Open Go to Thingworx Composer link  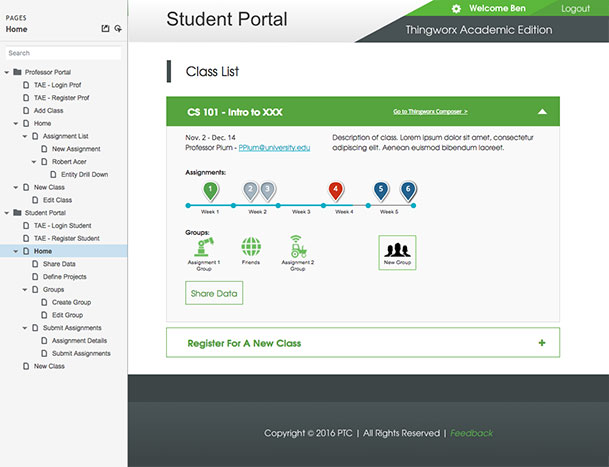point(430,112)
